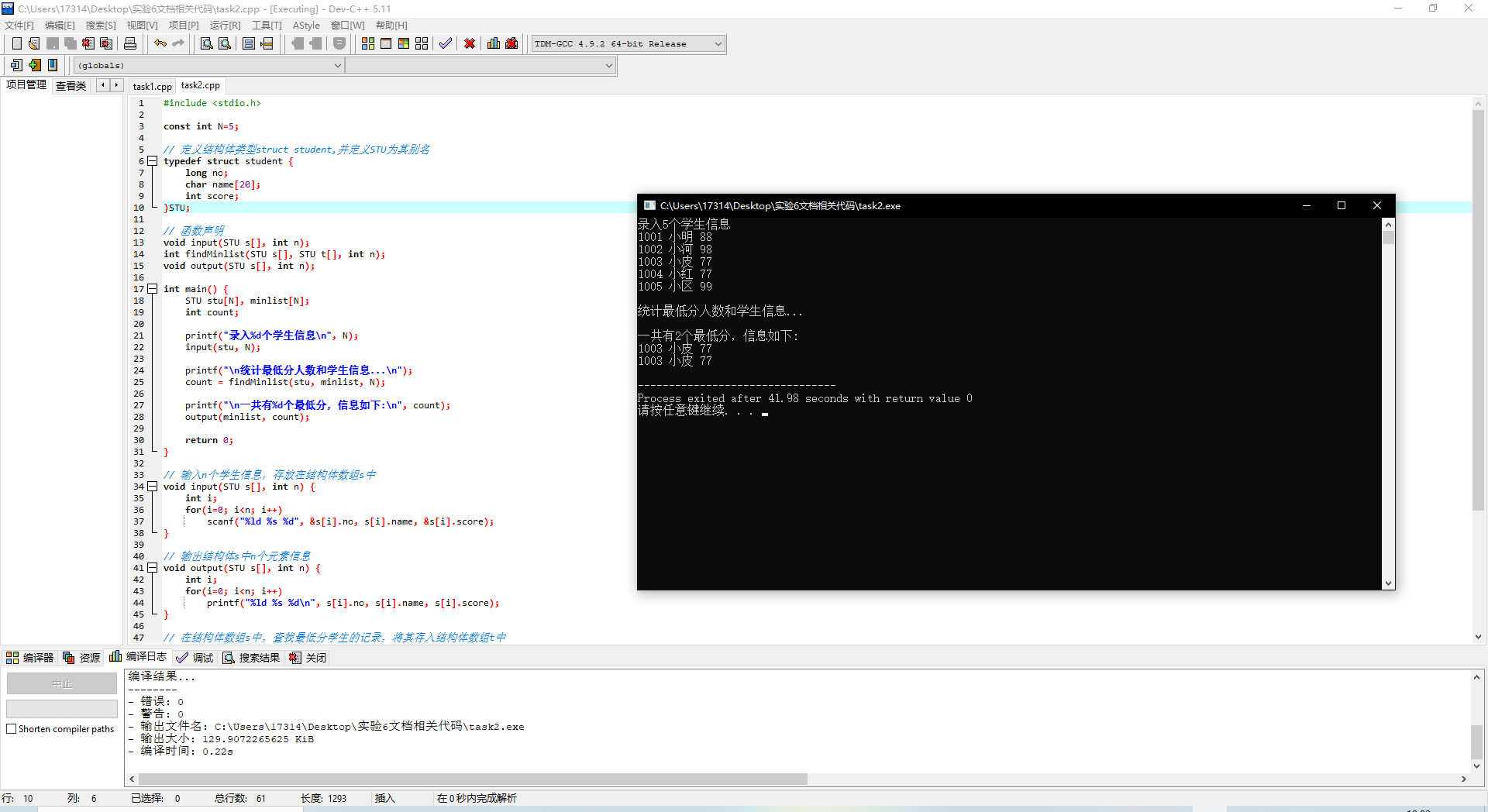This screenshot has height=812, width=1488.
Task: Click the Undo arrow icon
Action: coord(160,43)
